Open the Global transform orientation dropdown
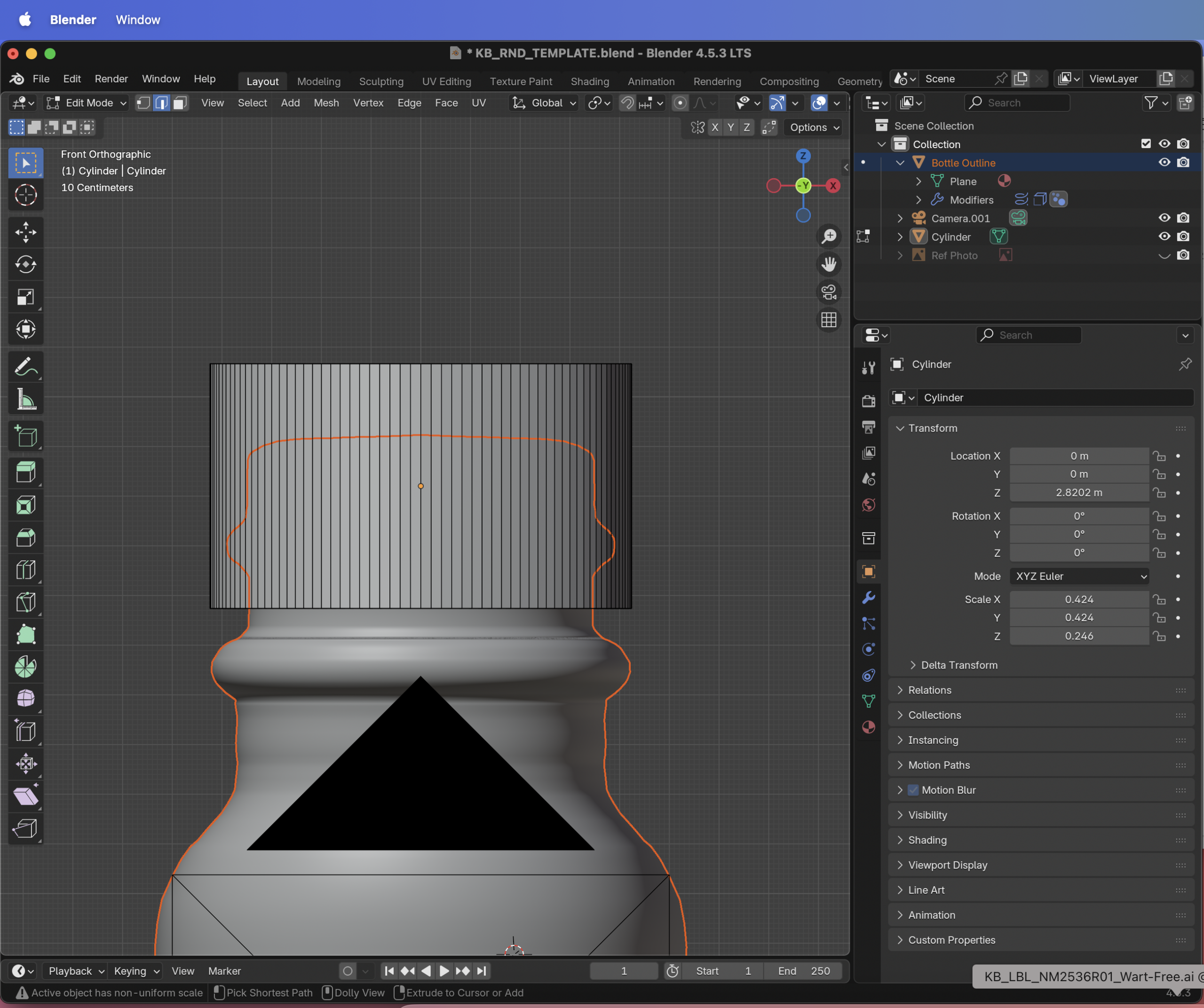This screenshot has width=1204, height=1008. (544, 102)
